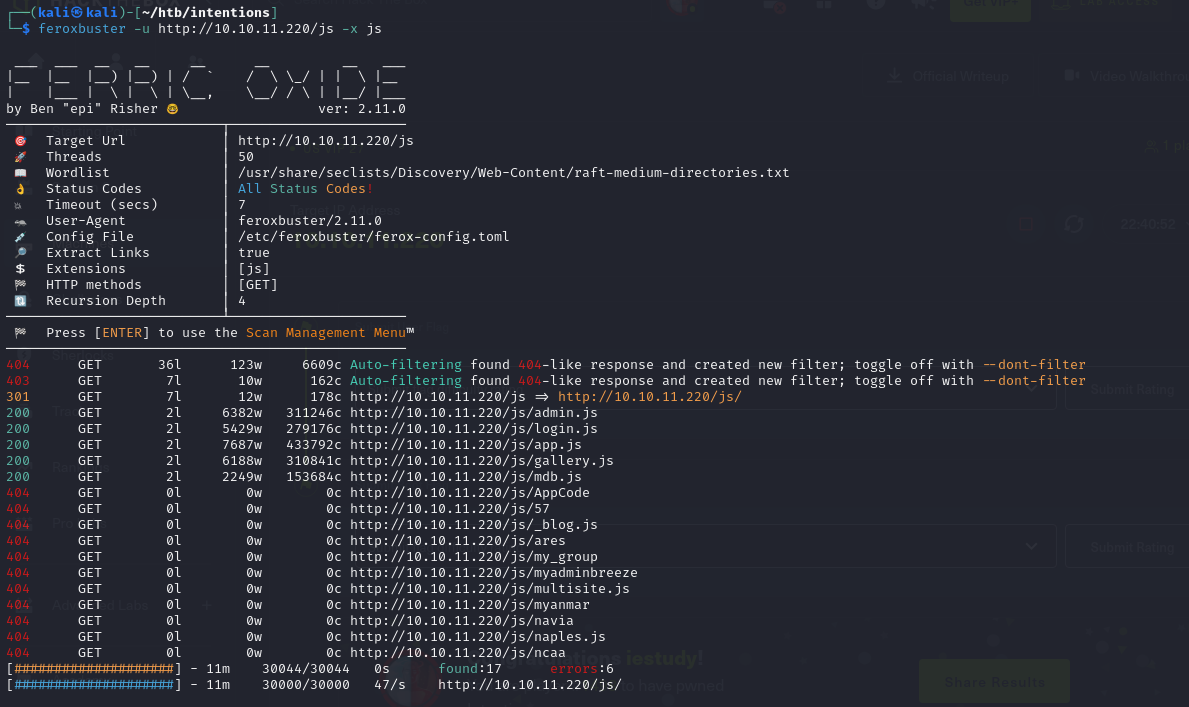
Task: Click the navia URL result
Action: point(462,621)
